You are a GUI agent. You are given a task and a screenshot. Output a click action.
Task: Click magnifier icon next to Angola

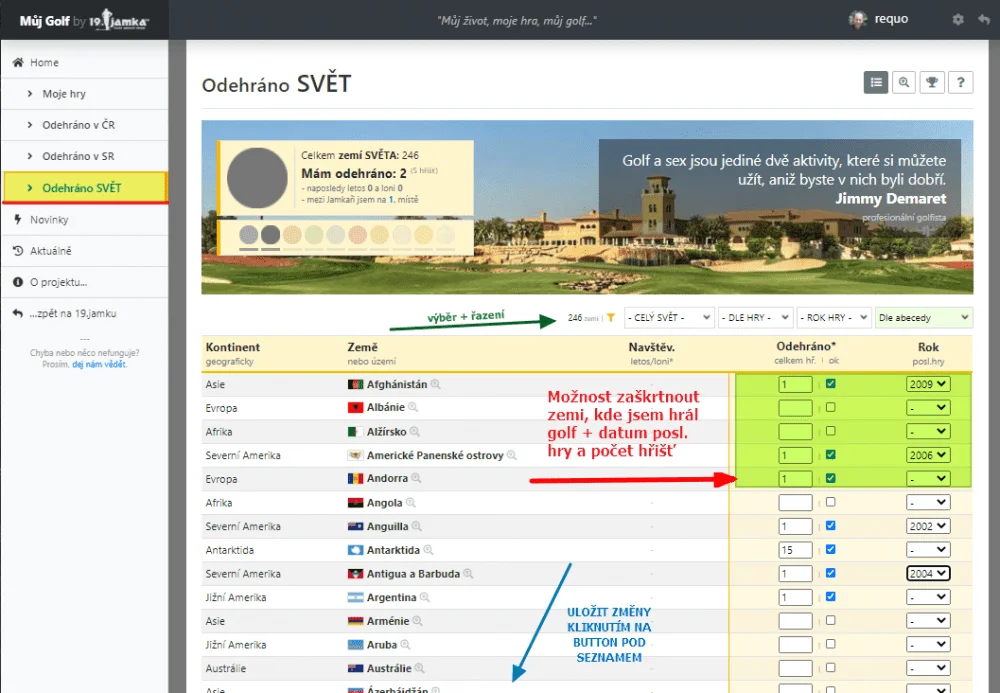[411, 502]
